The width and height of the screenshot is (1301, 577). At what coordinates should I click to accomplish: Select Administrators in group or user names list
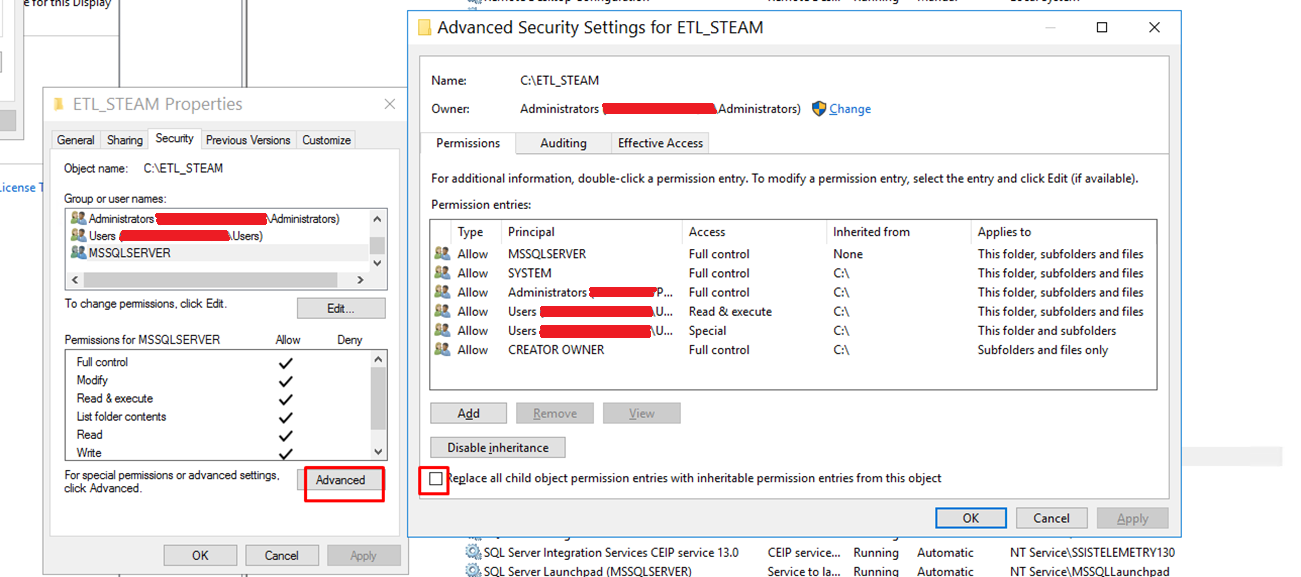(x=217, y=218)
